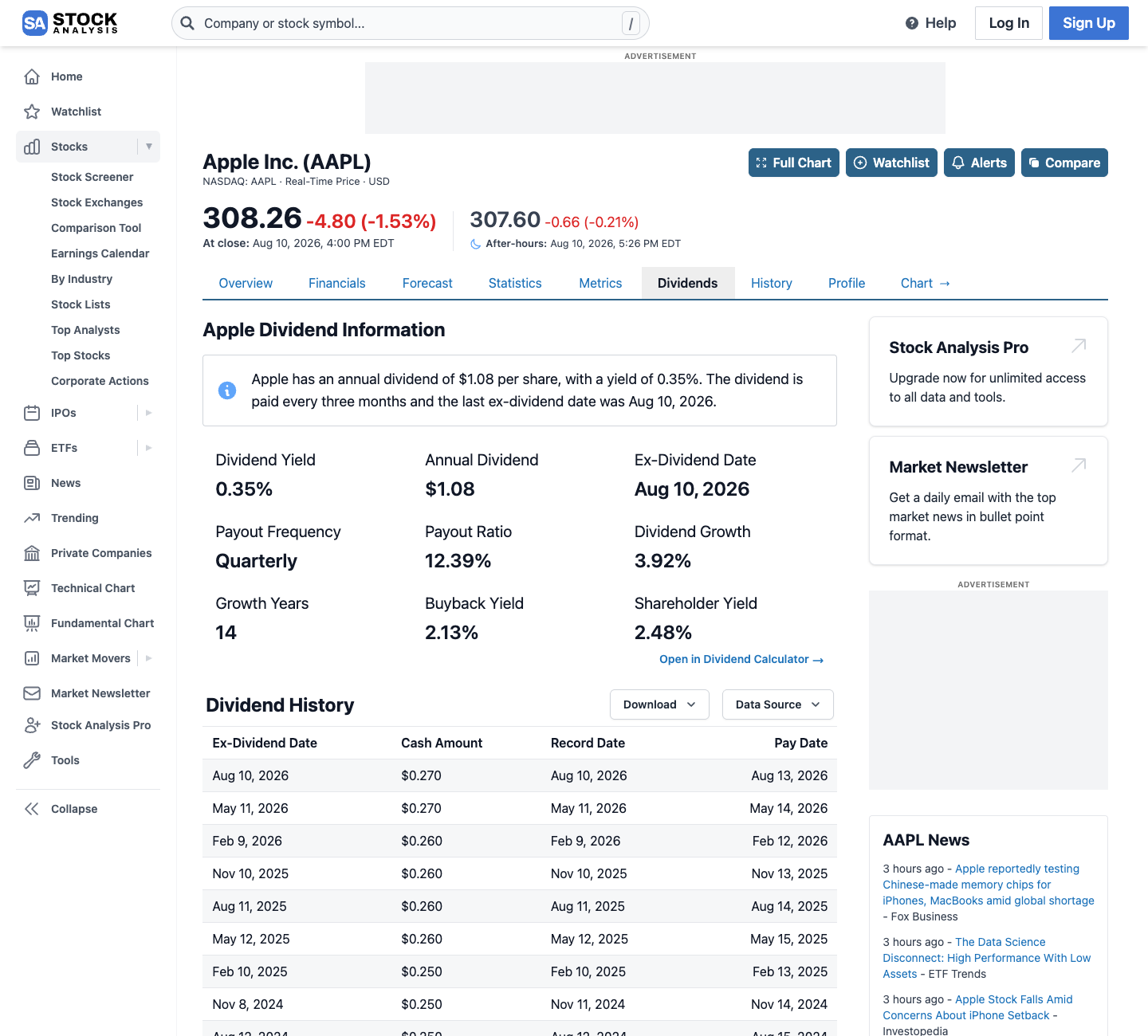Click the Help question mark icon

coord(912,23)
